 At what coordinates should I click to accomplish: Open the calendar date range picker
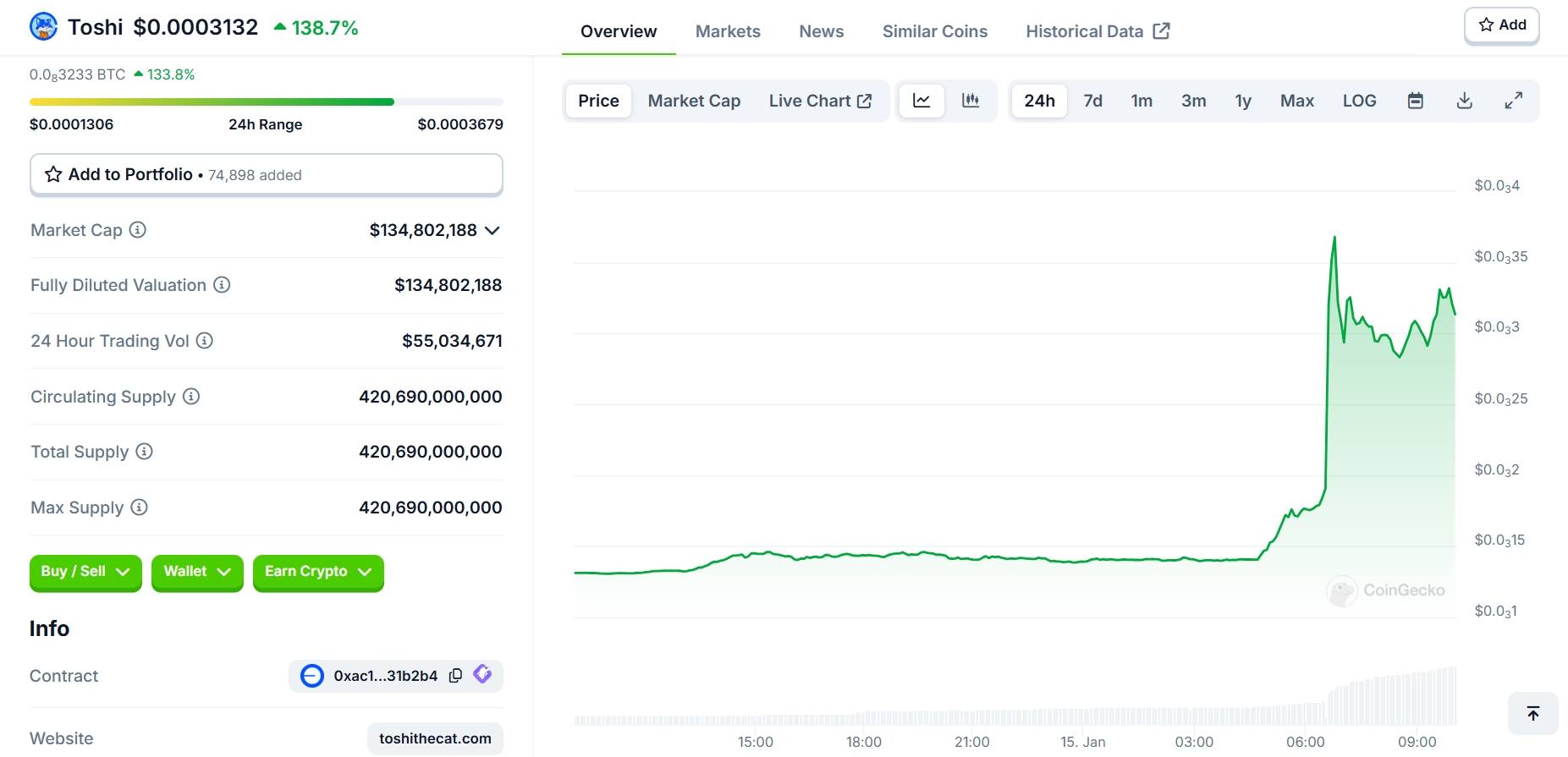(1415, 101)
